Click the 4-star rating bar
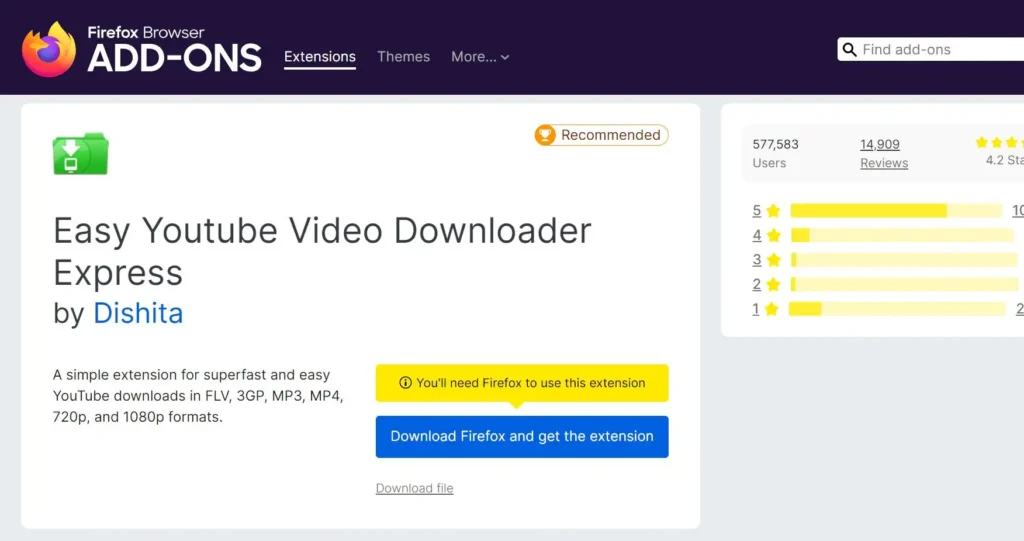This screenshot has width=1024, height=541. [902, 235]
